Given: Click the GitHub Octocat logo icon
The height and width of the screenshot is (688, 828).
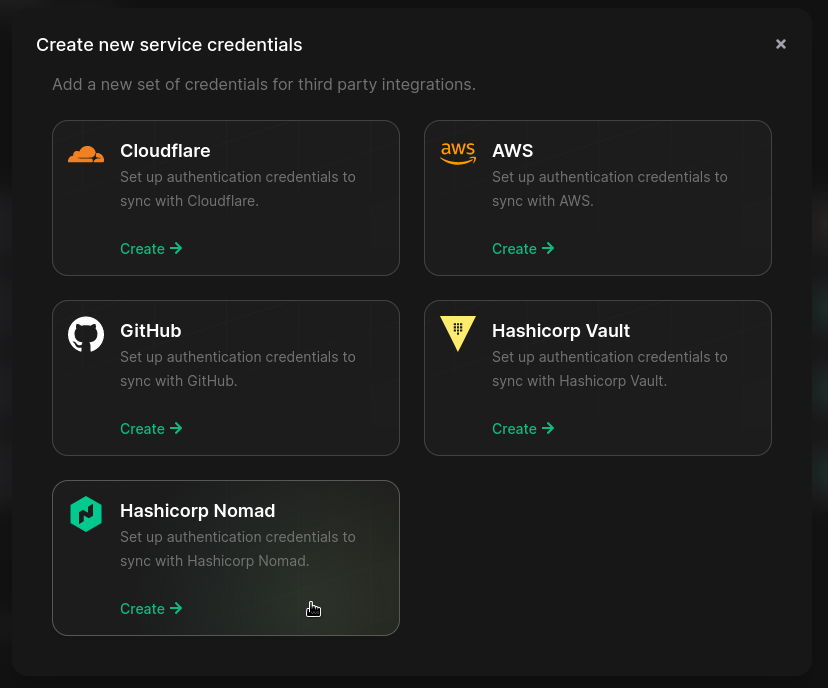Looking at the screenshot, I should pyautogui.click(x=86, y=334).
